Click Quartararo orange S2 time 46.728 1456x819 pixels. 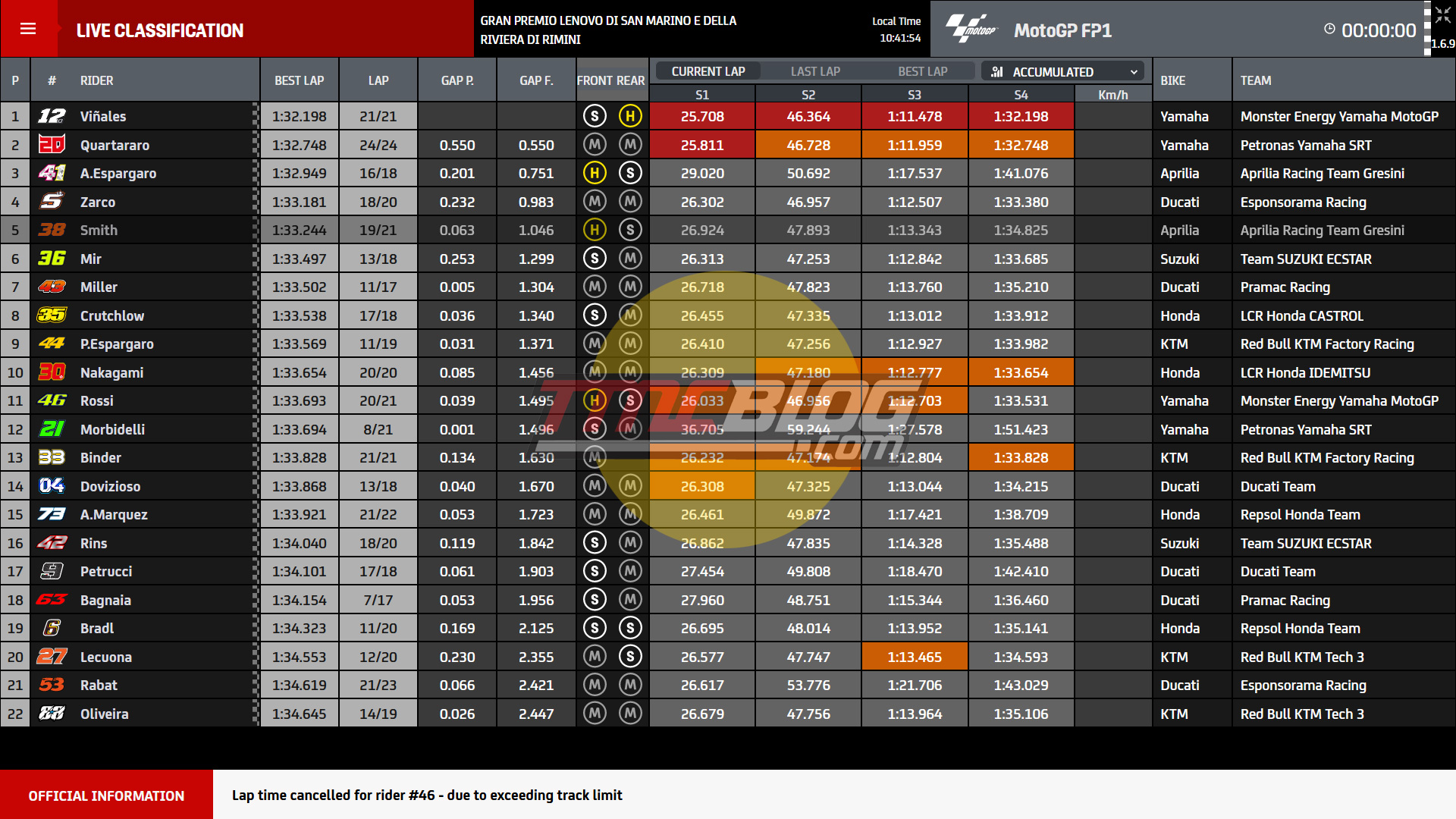coord(808,145)
